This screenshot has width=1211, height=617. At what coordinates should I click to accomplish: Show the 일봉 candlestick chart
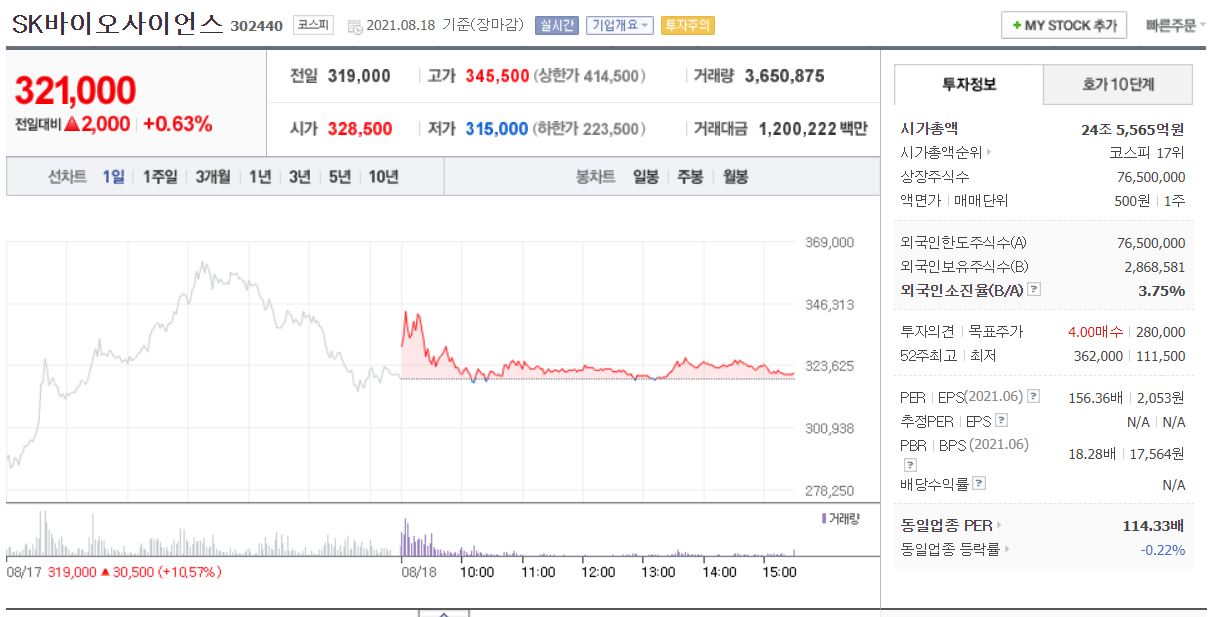pos(646,177)
